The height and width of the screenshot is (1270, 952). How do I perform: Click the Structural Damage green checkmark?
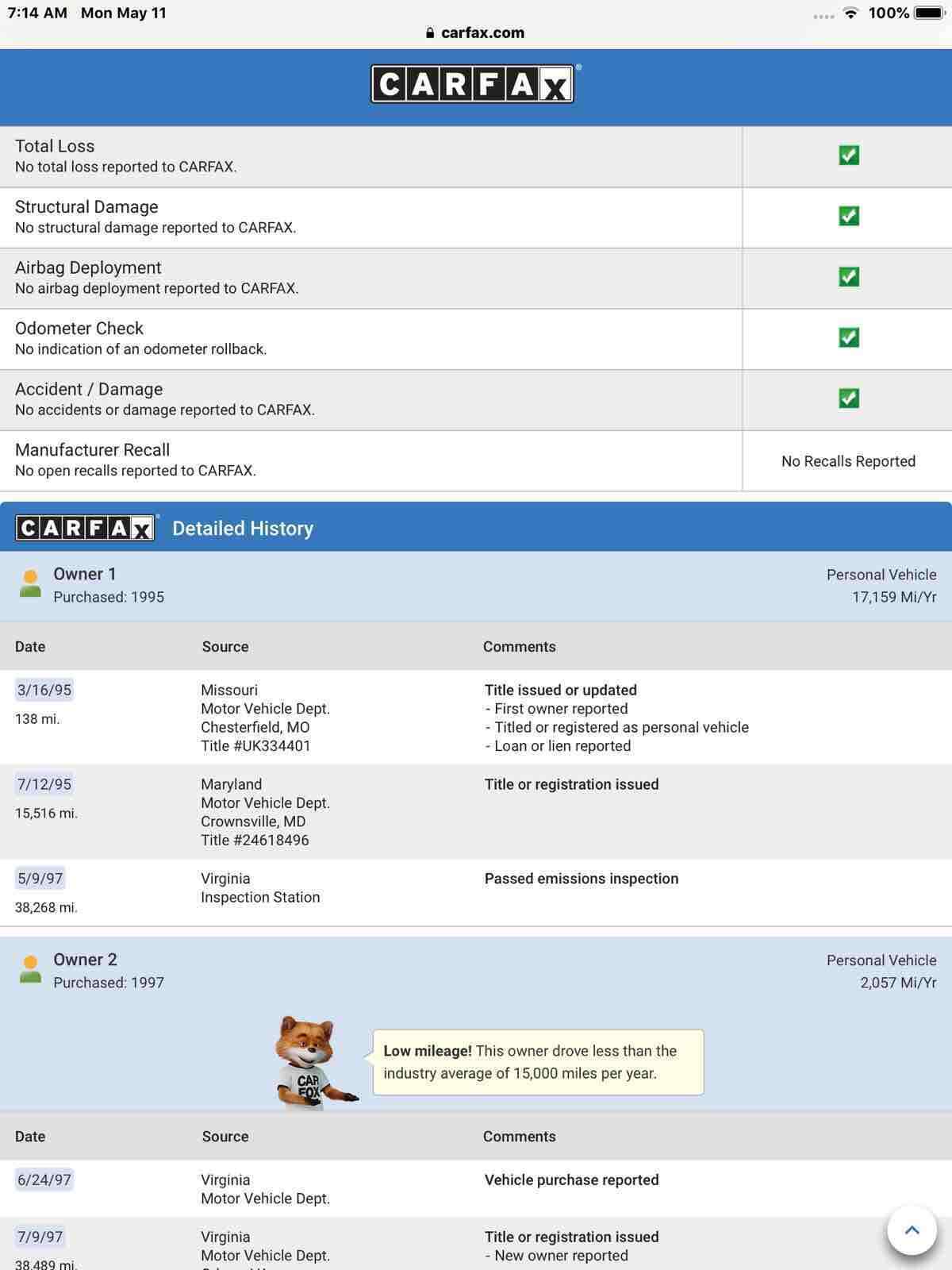point(849,216)
